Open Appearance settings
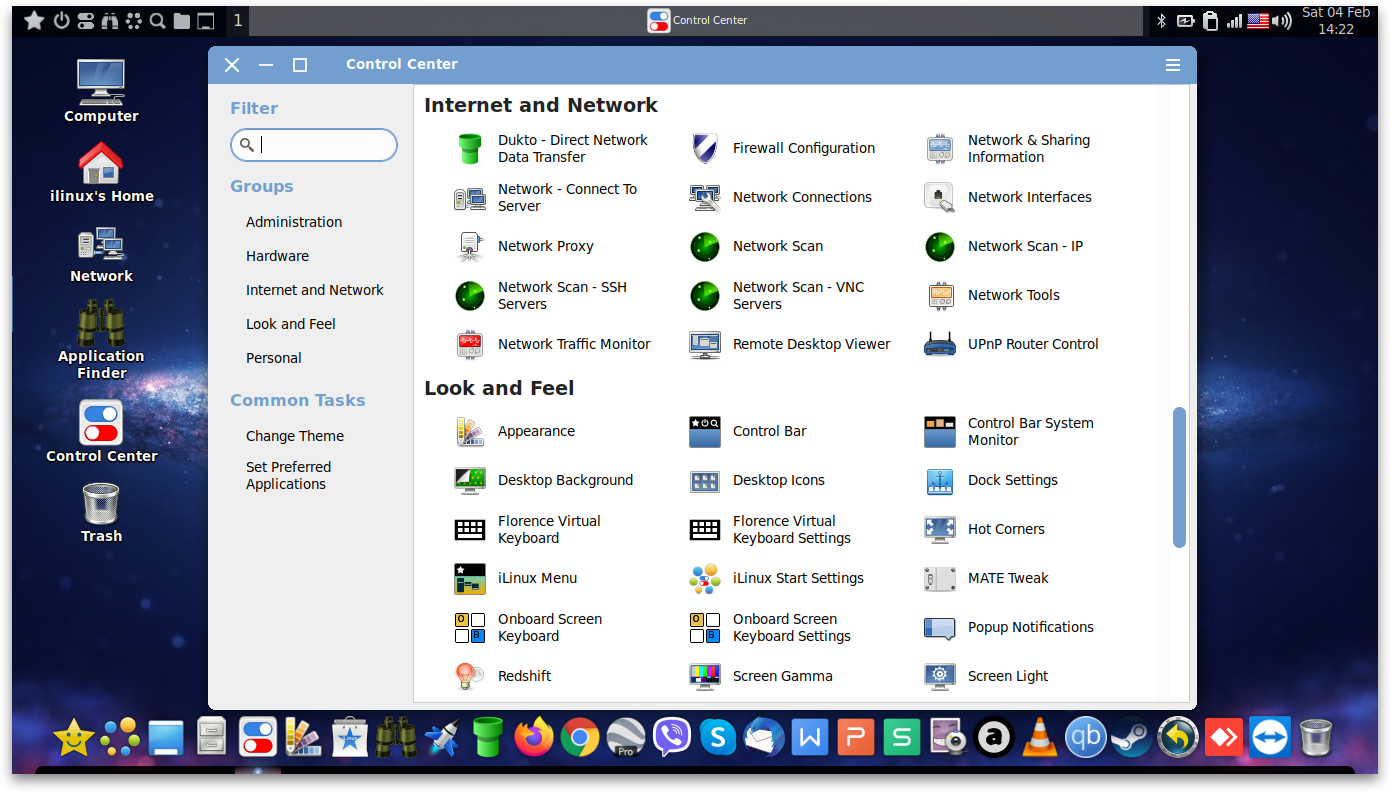The height and width of the screenshot is (792, 1390). coord(515,431)
